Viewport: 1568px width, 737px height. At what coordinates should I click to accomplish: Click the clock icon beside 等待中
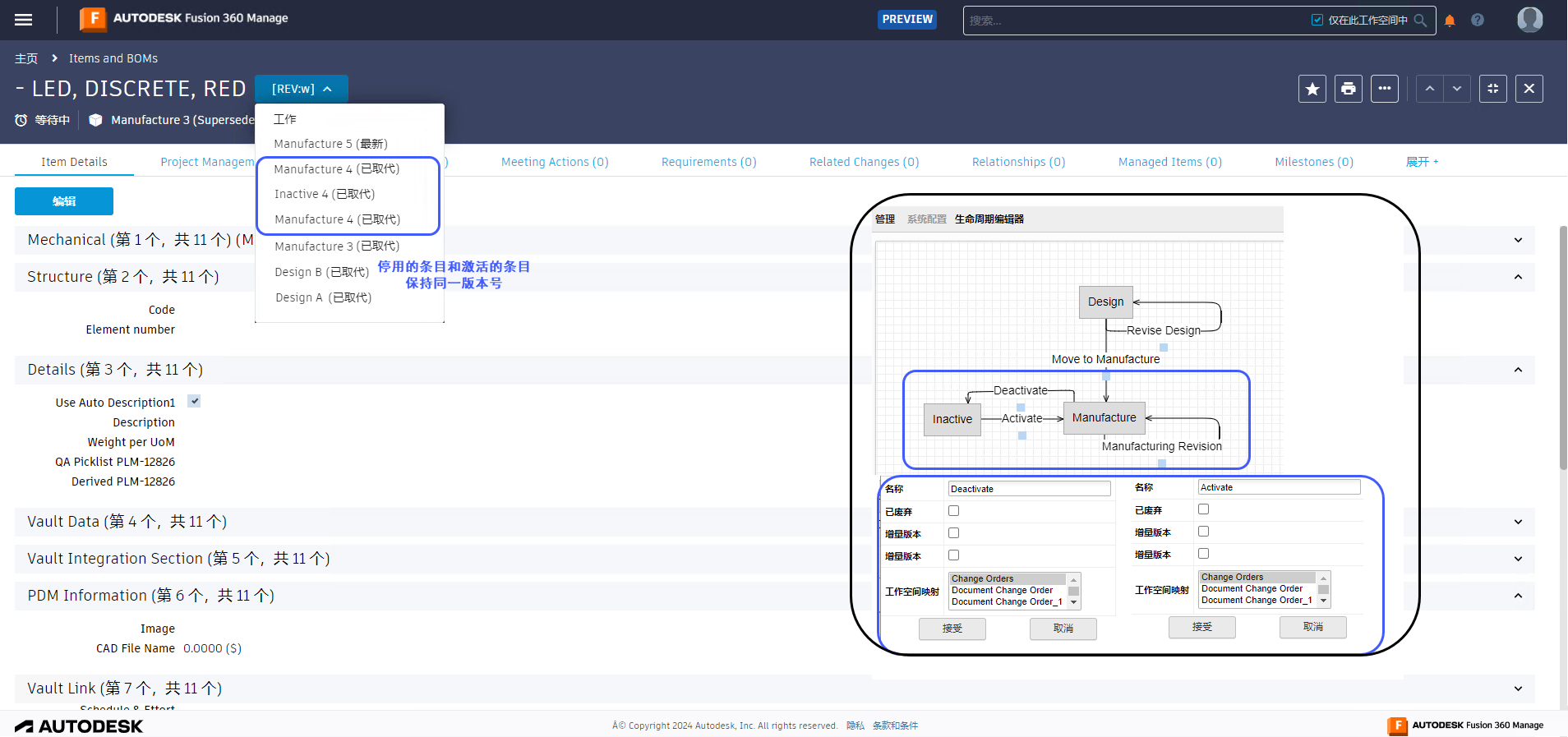[21, 120]
